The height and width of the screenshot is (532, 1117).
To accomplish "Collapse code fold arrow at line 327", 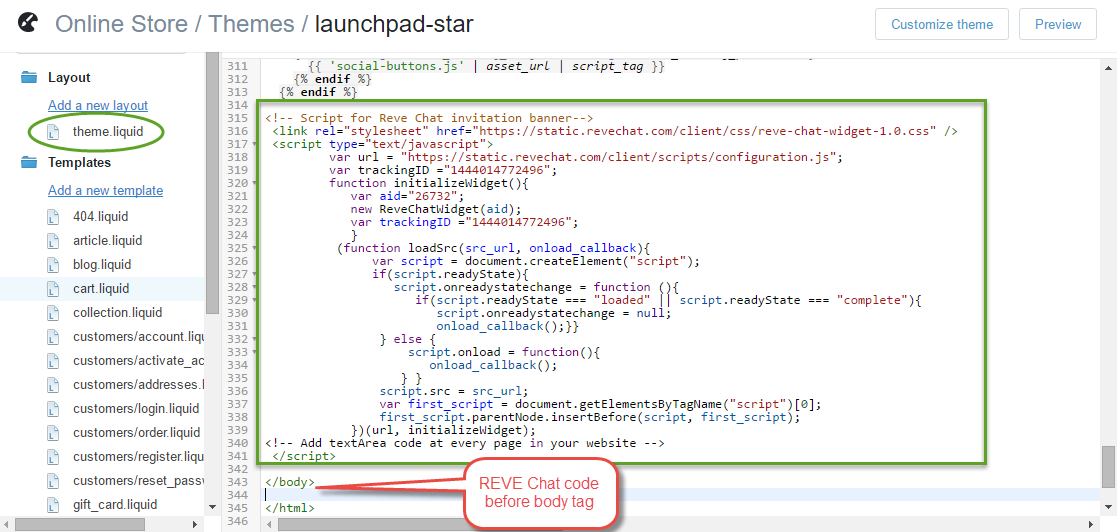I will 255,274.
